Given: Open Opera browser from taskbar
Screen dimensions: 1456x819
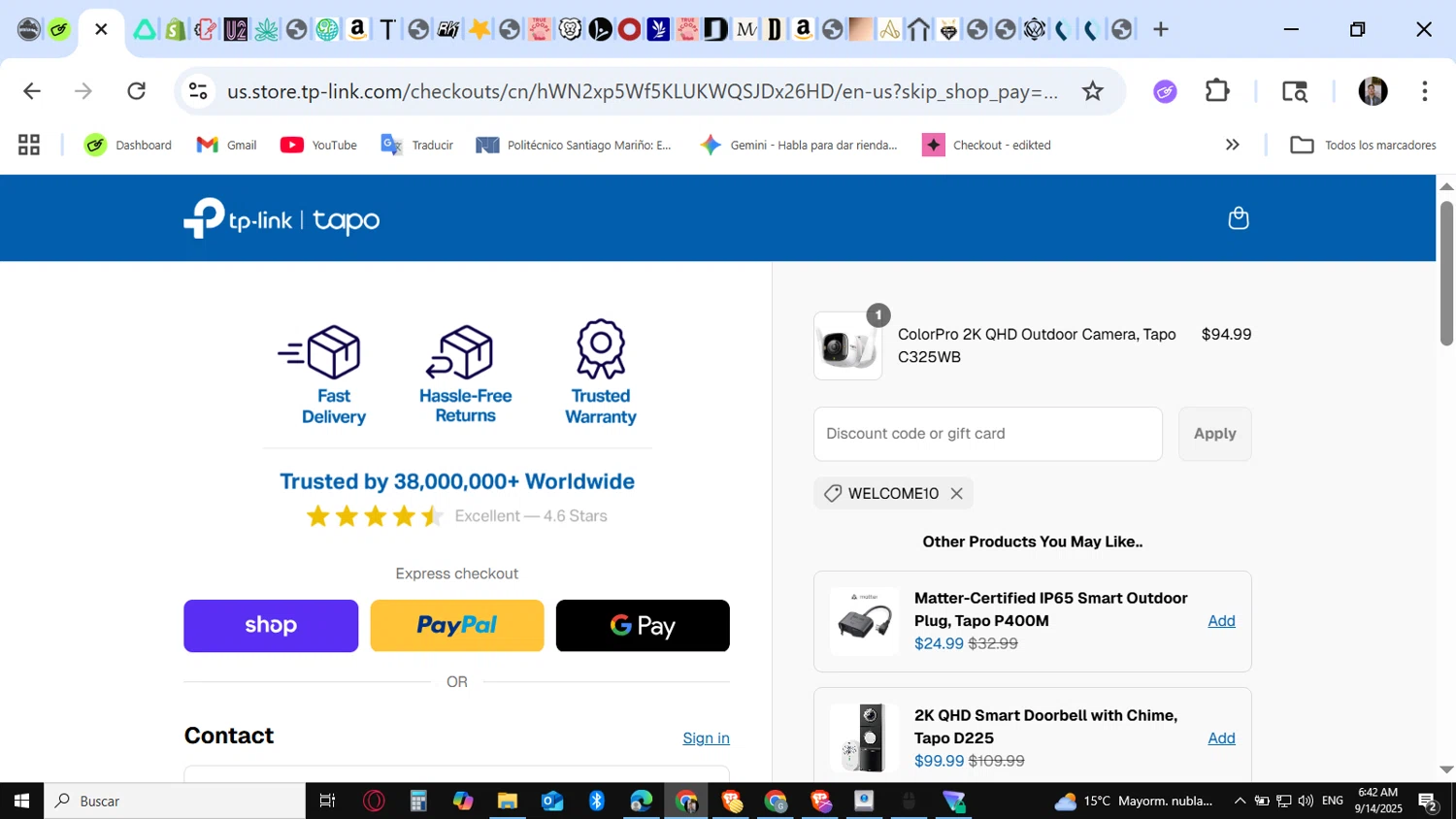Looking at the screenshot, I should [x=374, y=801].
